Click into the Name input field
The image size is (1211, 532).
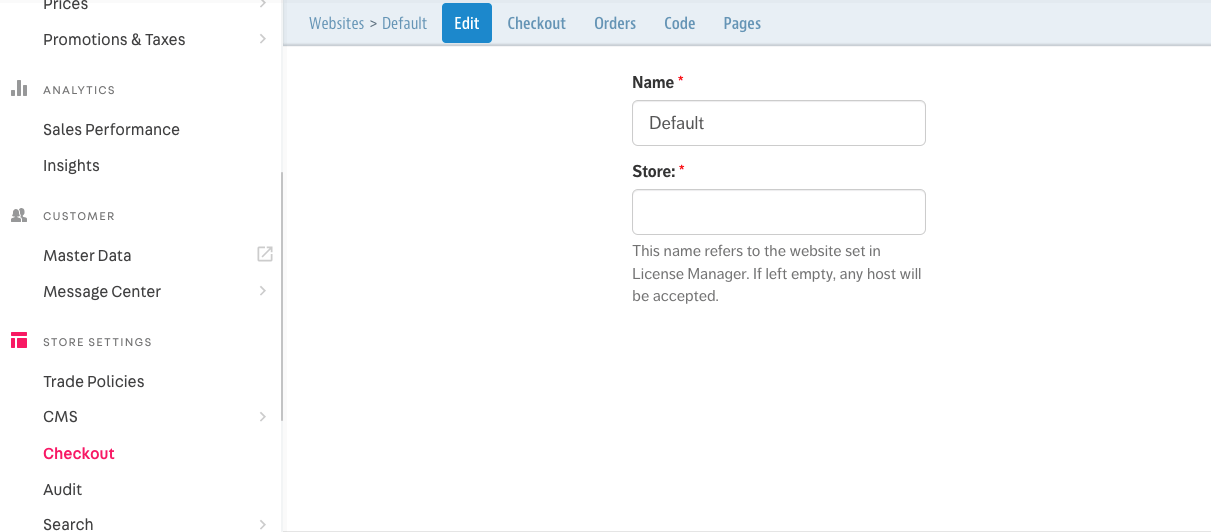point(779,123)
